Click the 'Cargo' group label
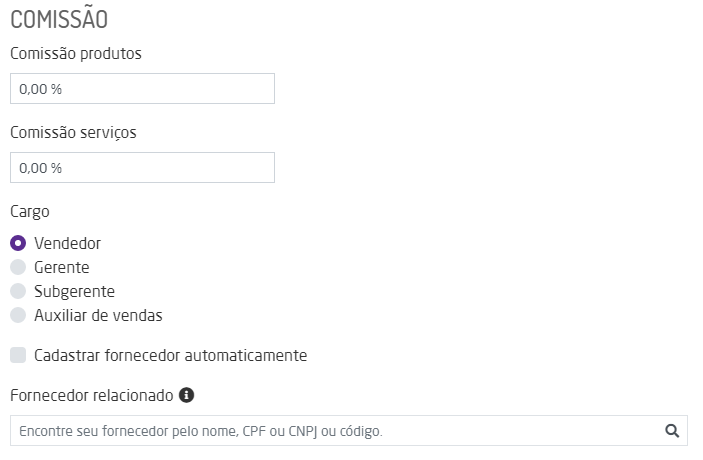703x460 pixels. (x=30, y=211)
